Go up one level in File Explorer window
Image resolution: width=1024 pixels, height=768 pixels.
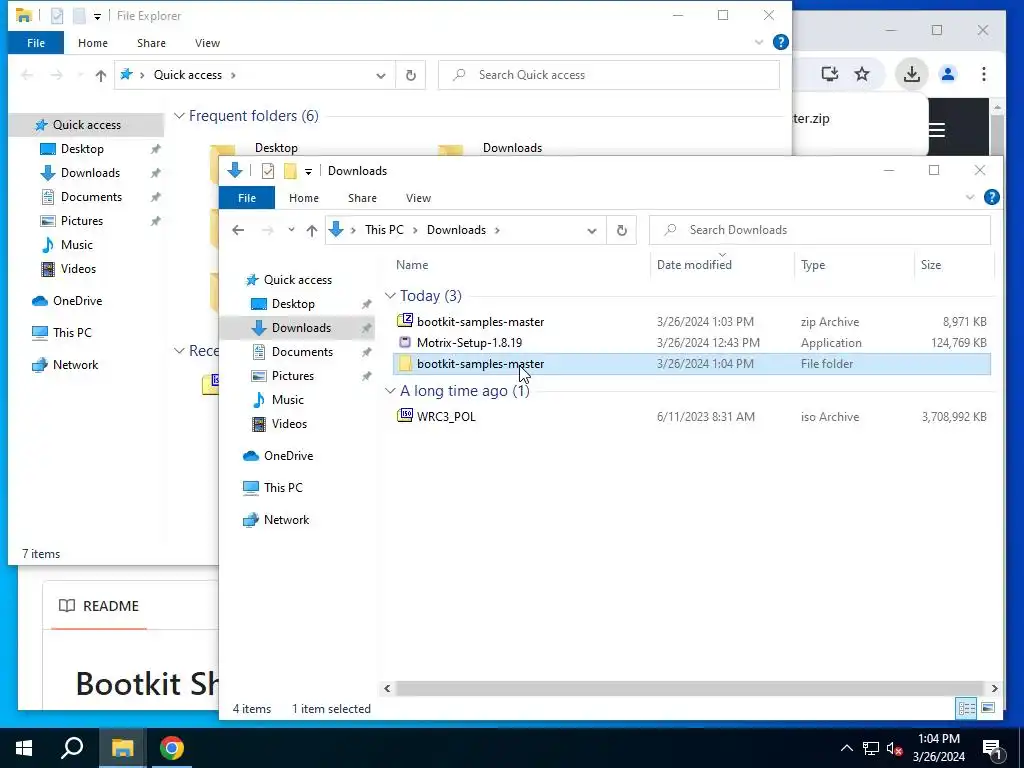click(x=101, y=75)
